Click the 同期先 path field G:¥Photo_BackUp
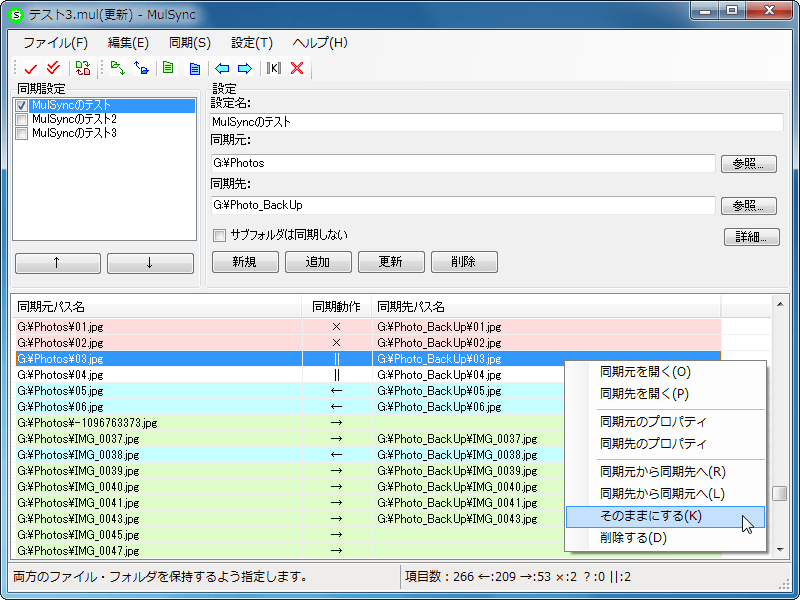Image resolution: width=800 pixels, height=600 pixels. [x=463, y=205]
